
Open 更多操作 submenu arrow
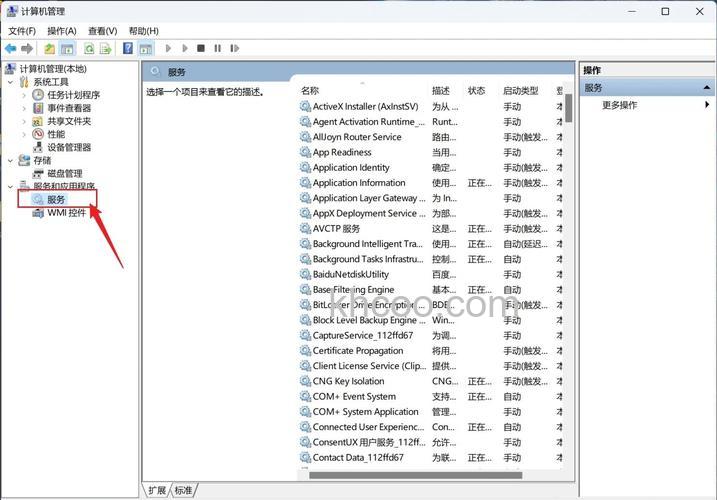coord(707,105)
